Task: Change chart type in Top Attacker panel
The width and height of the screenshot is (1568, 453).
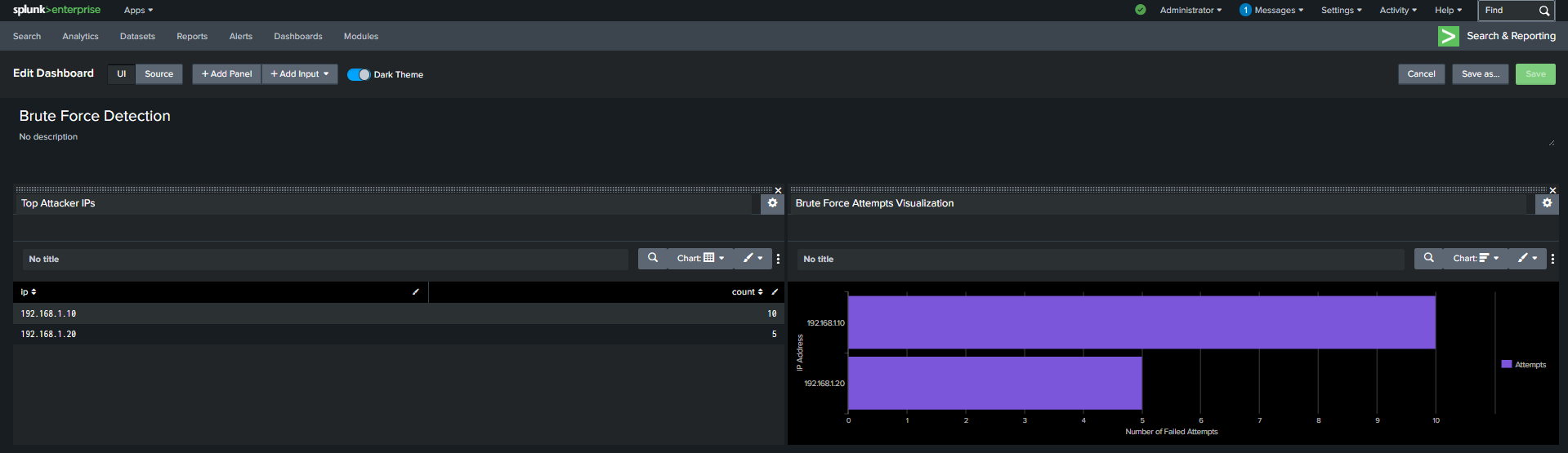Action: pyautogui.click(x=700, y=258)
